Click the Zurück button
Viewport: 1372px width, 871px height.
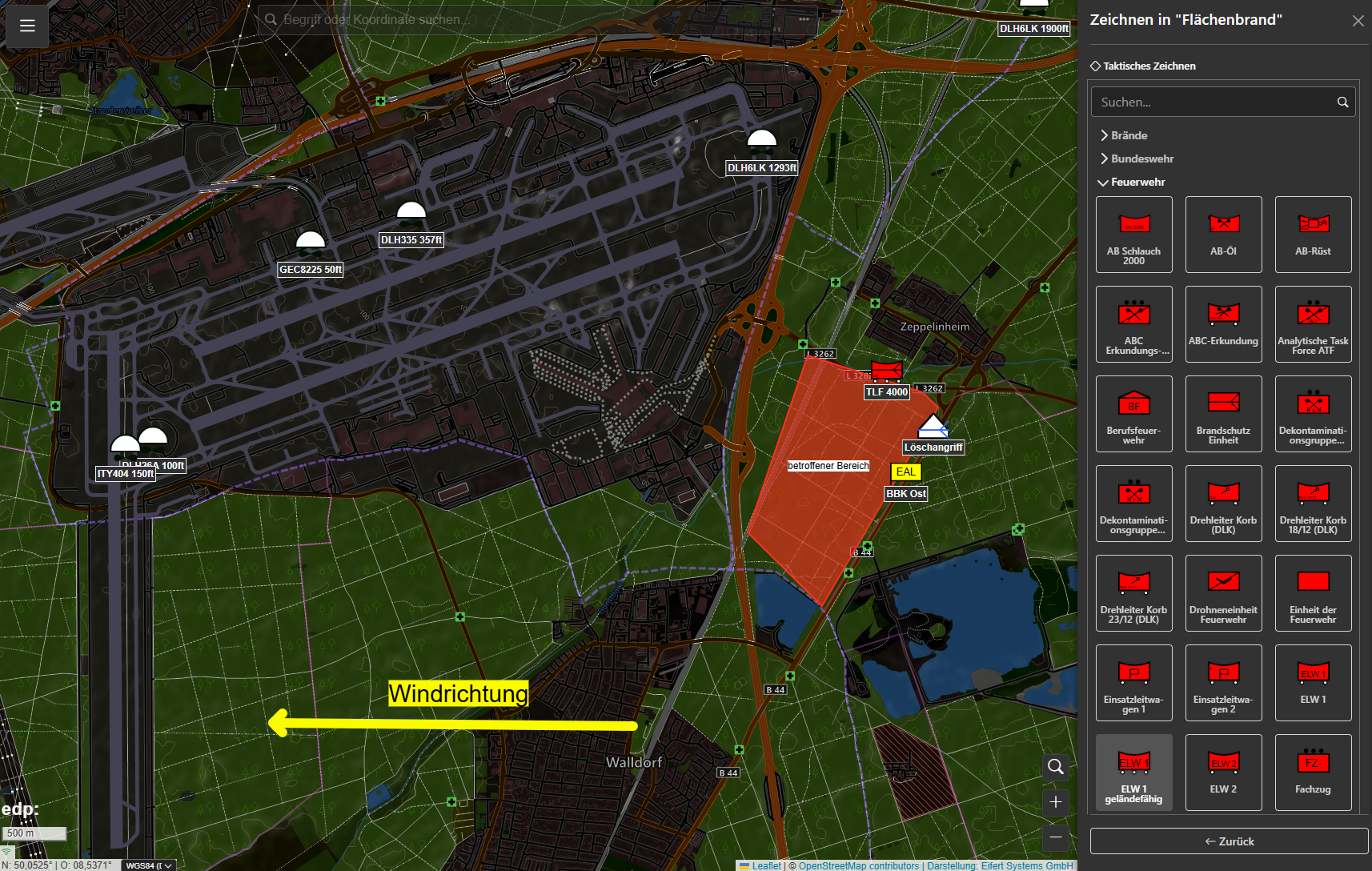[x=1229, y=841]
